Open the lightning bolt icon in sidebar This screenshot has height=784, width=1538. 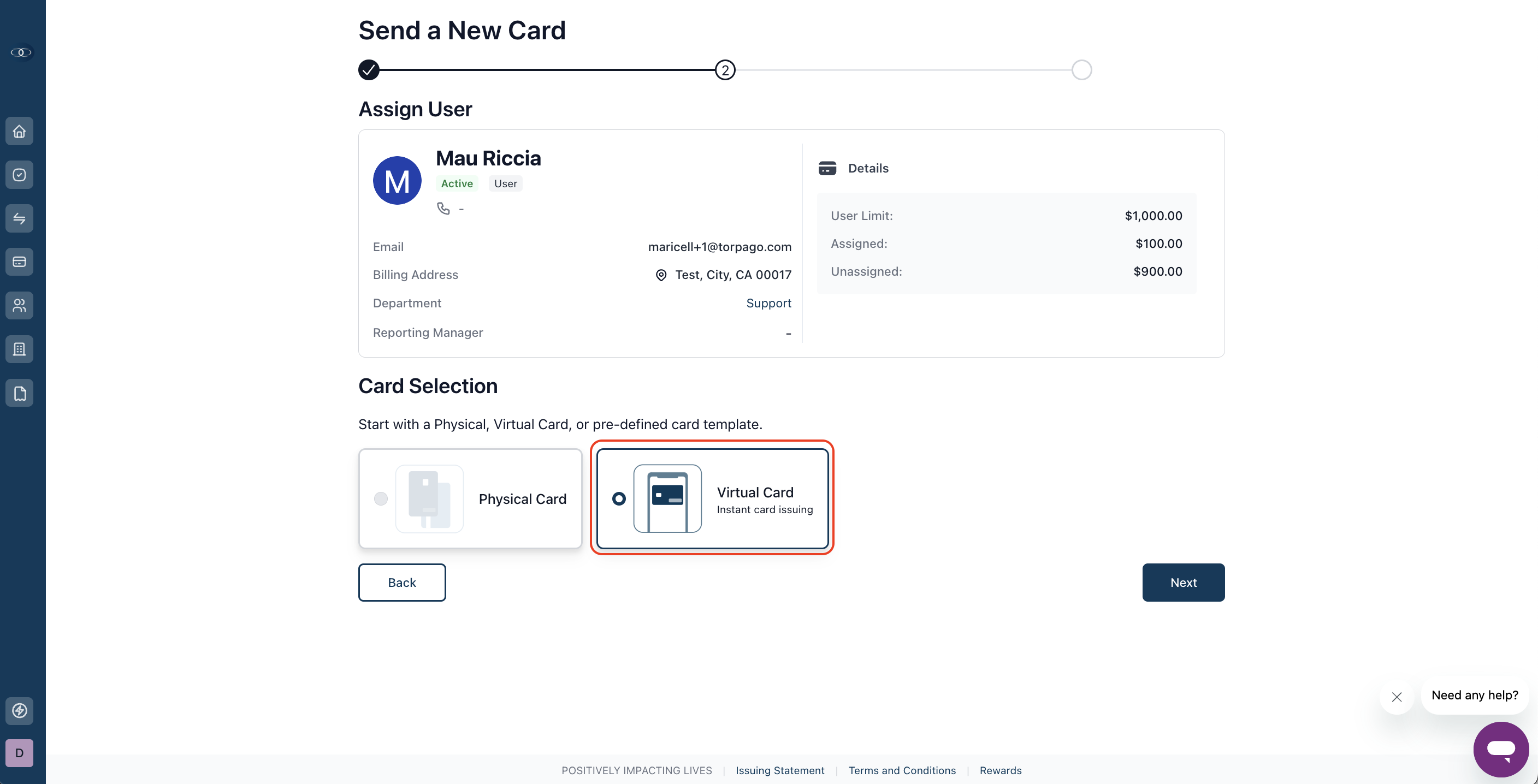pos(19,711)
